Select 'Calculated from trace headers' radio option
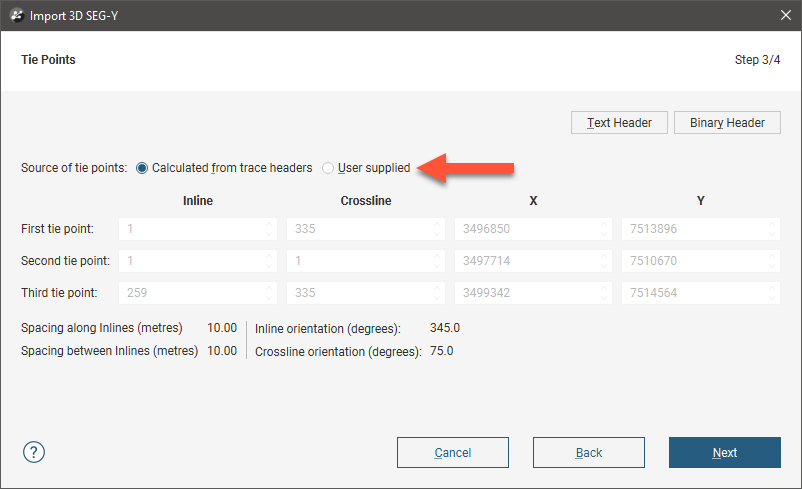802x489 pixels. tap(142, 168)
